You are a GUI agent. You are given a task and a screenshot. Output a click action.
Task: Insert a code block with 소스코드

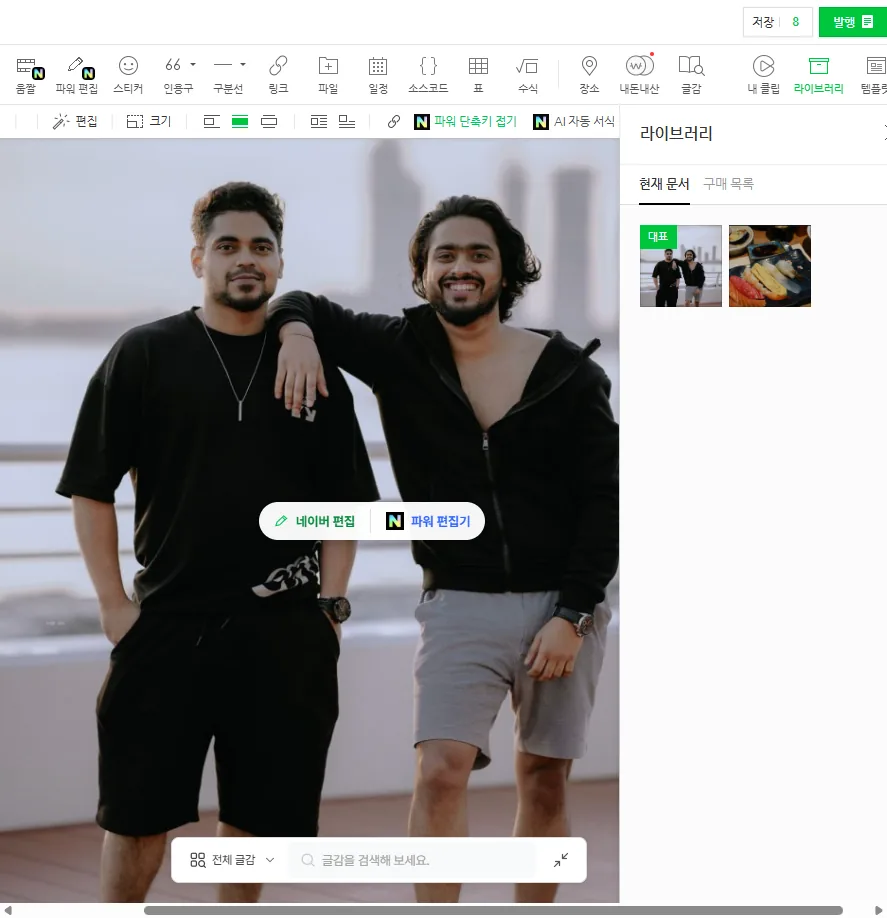[x=428, y=75]
